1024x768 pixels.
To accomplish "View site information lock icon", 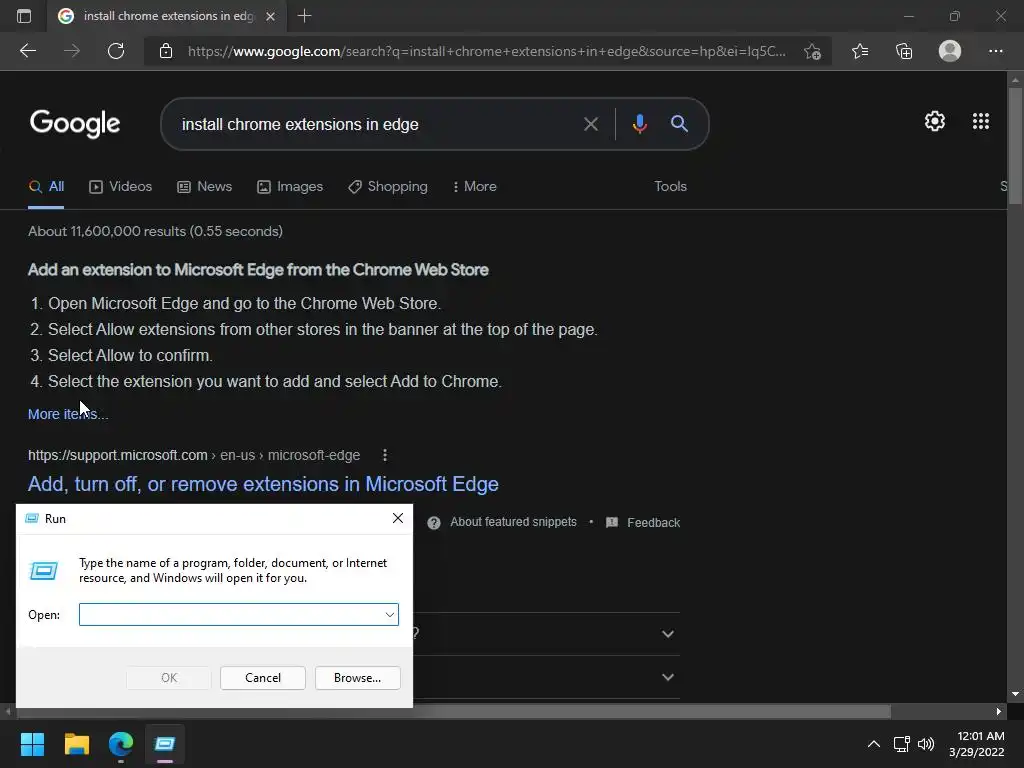I will [x=166, y=51].
